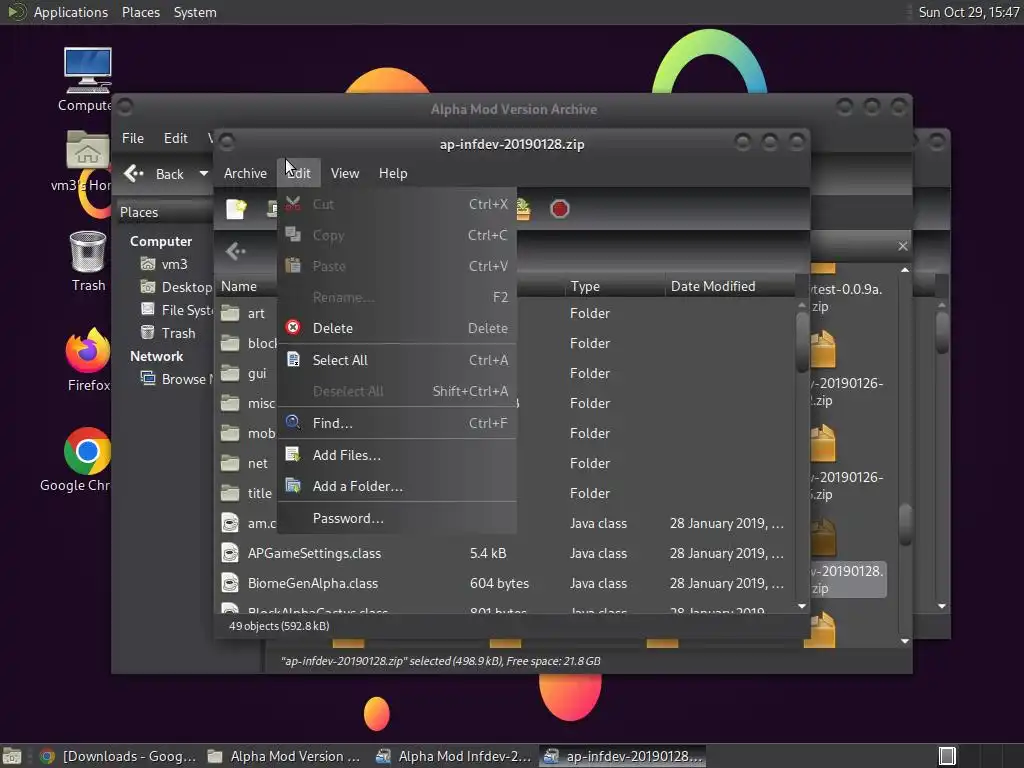Select the BiomeGenAlpha.class file name
Viewport: 1024px width, 768px height.
(313, 583)
